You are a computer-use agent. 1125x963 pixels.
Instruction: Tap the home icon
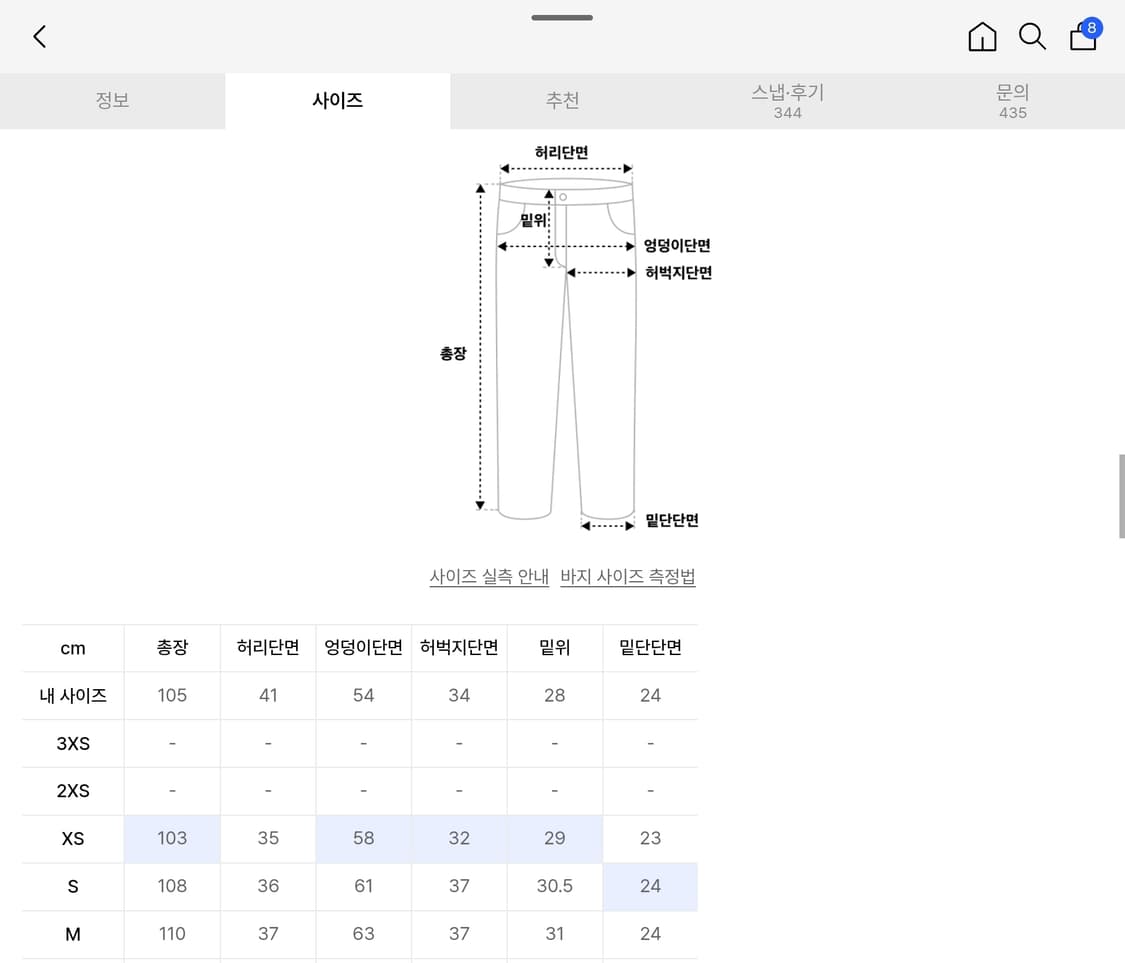point(982,36)
